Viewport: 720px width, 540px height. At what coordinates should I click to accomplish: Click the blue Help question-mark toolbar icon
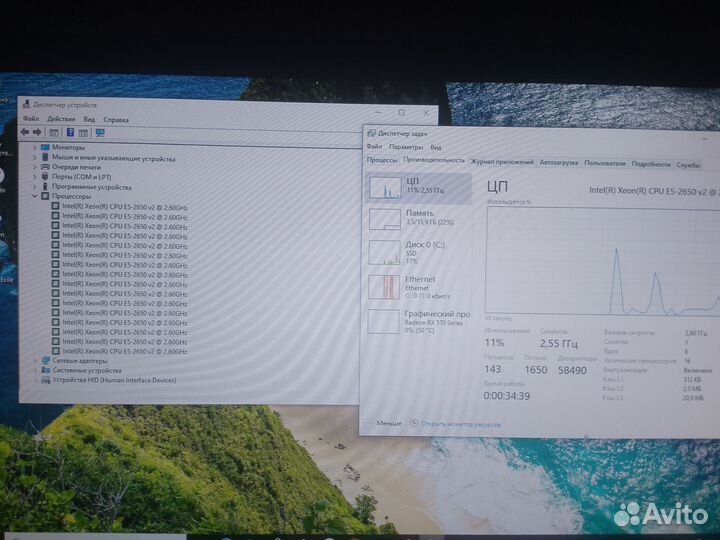[70, 132]
